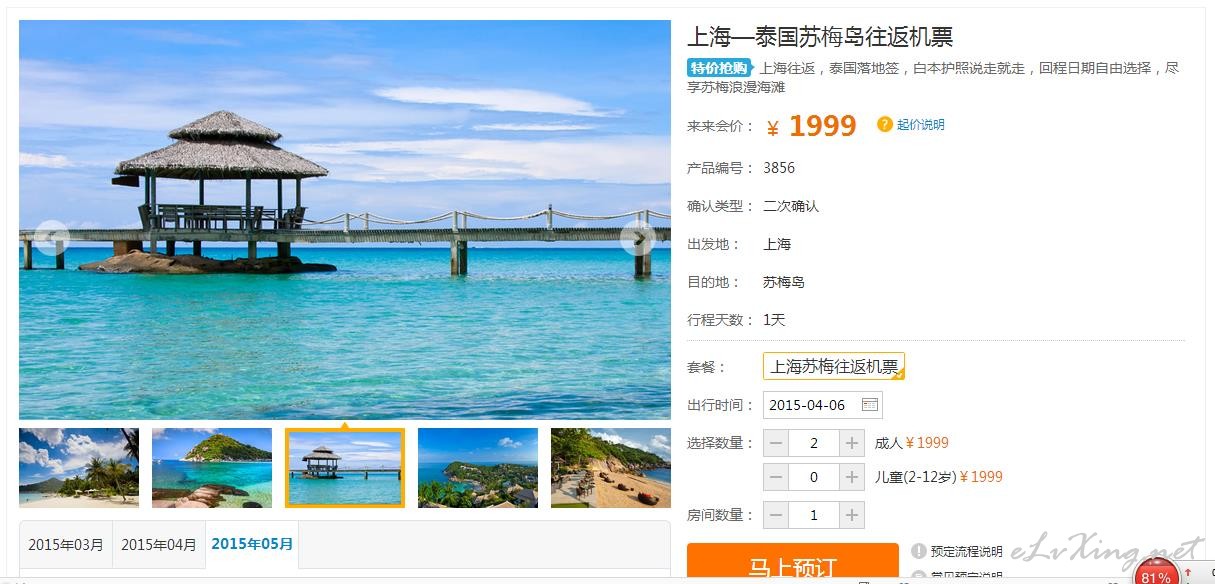
Task: Show the previous photo with left arrow
Action: pos(52,238)
